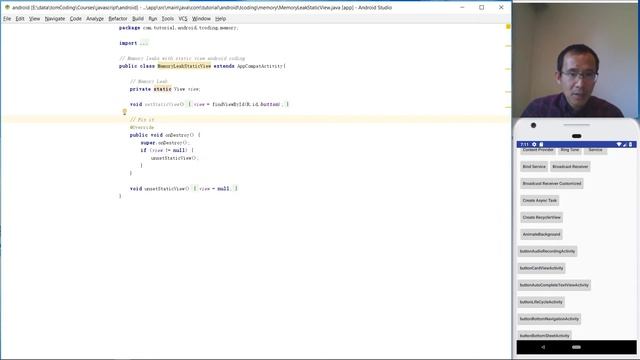Click the '// Fix it' comment line

coord(142,120)
